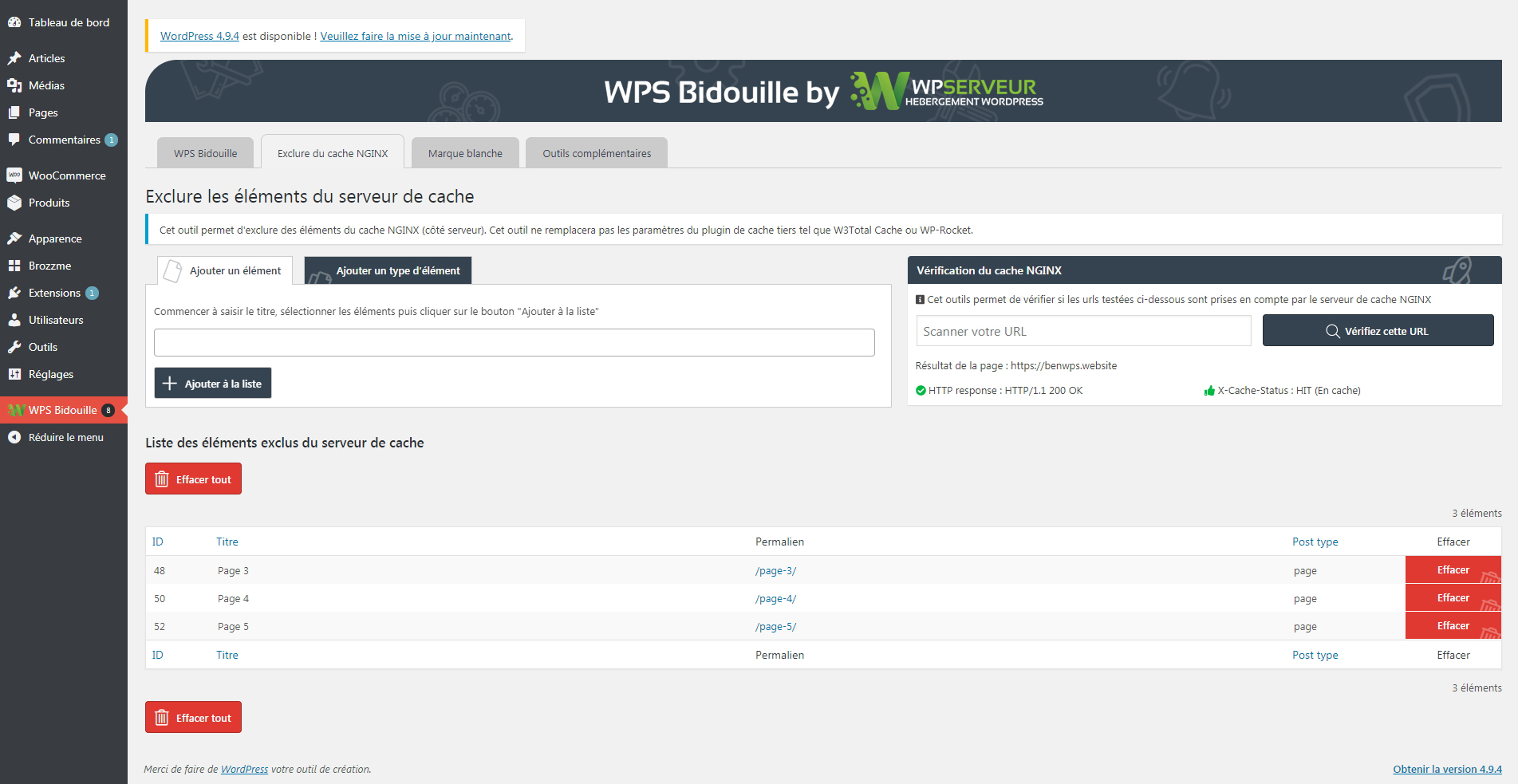Delete Page 3 with its Effacer button
This screenshot has height=784, width=1518.
[1453, 569]
